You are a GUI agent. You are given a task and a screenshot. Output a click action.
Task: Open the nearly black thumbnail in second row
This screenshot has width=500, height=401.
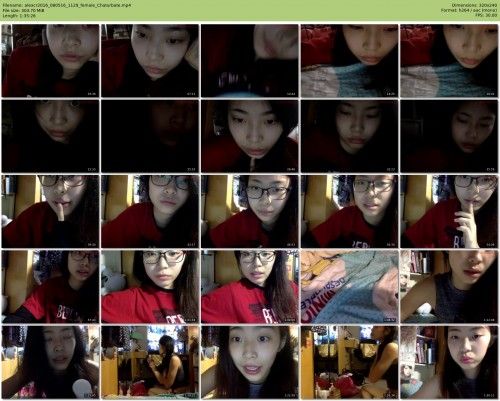tap(150, 136)
